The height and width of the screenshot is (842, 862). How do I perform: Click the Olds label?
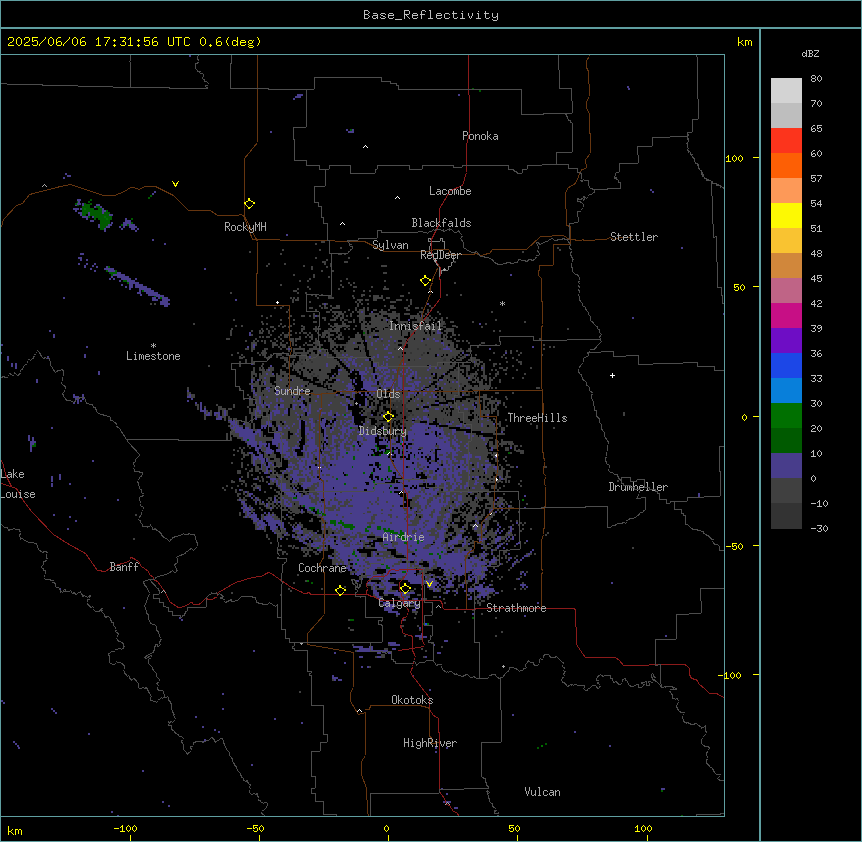(388, 394)
